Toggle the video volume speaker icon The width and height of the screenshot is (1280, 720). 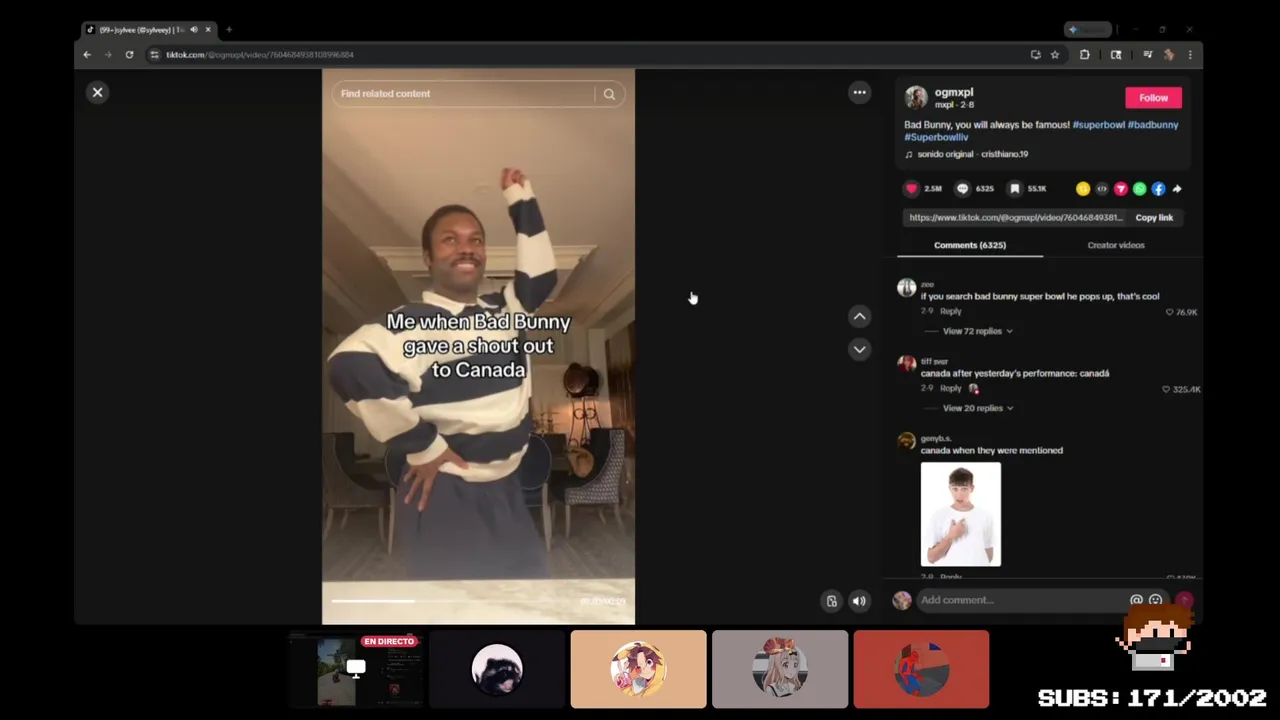(859, 601)
